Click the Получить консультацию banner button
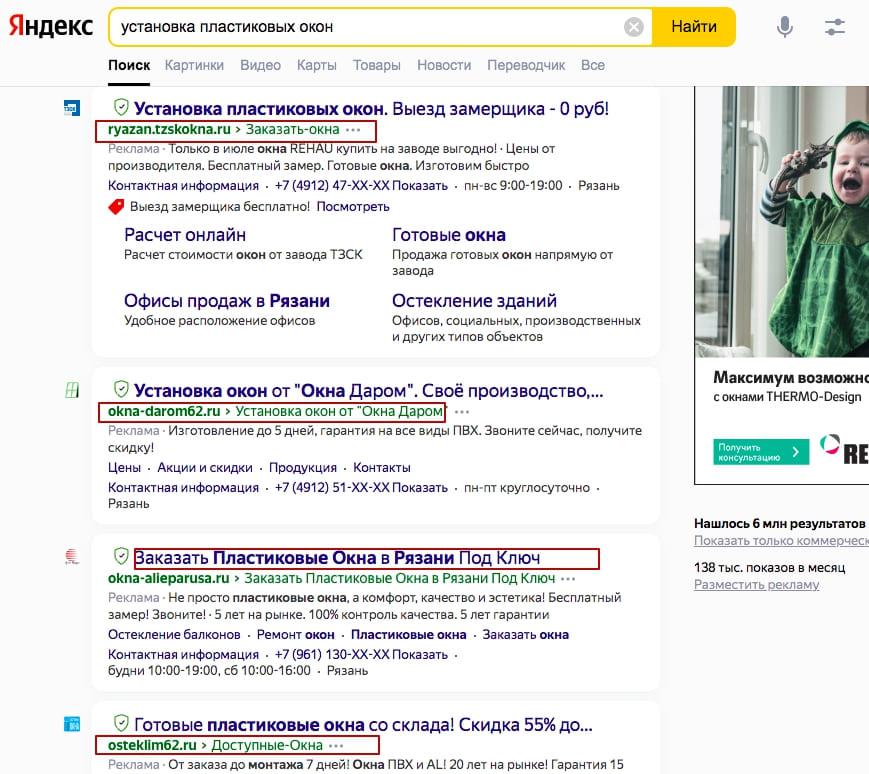The width and height of the screenshot is (869, 774). 761,452
